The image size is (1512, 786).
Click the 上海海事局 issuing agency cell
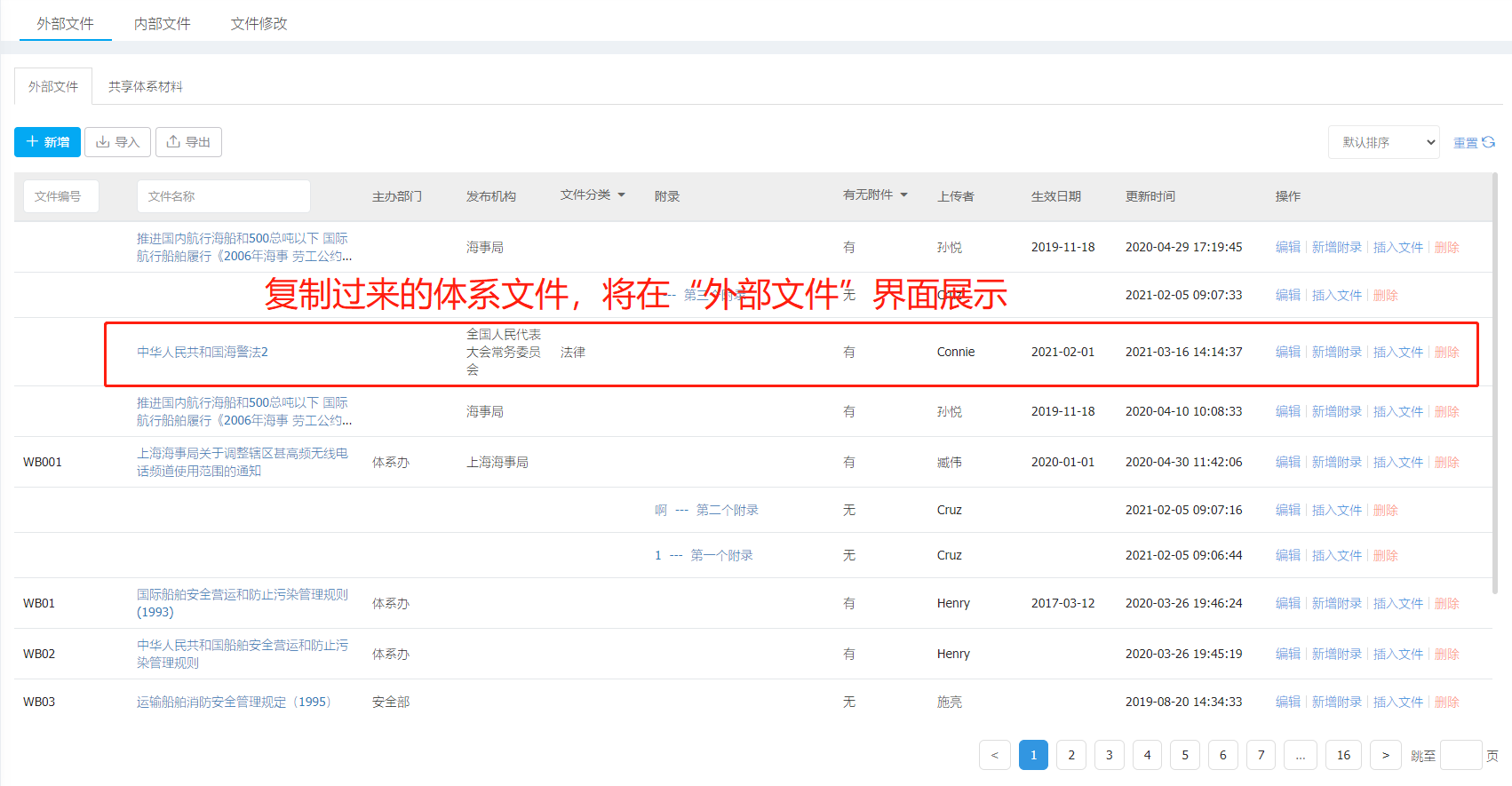[497, 462]
